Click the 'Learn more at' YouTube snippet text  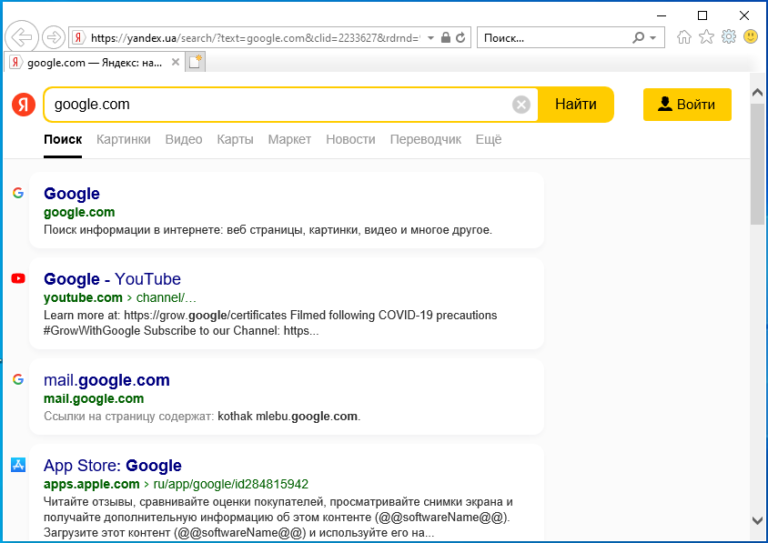coord(270,323)
